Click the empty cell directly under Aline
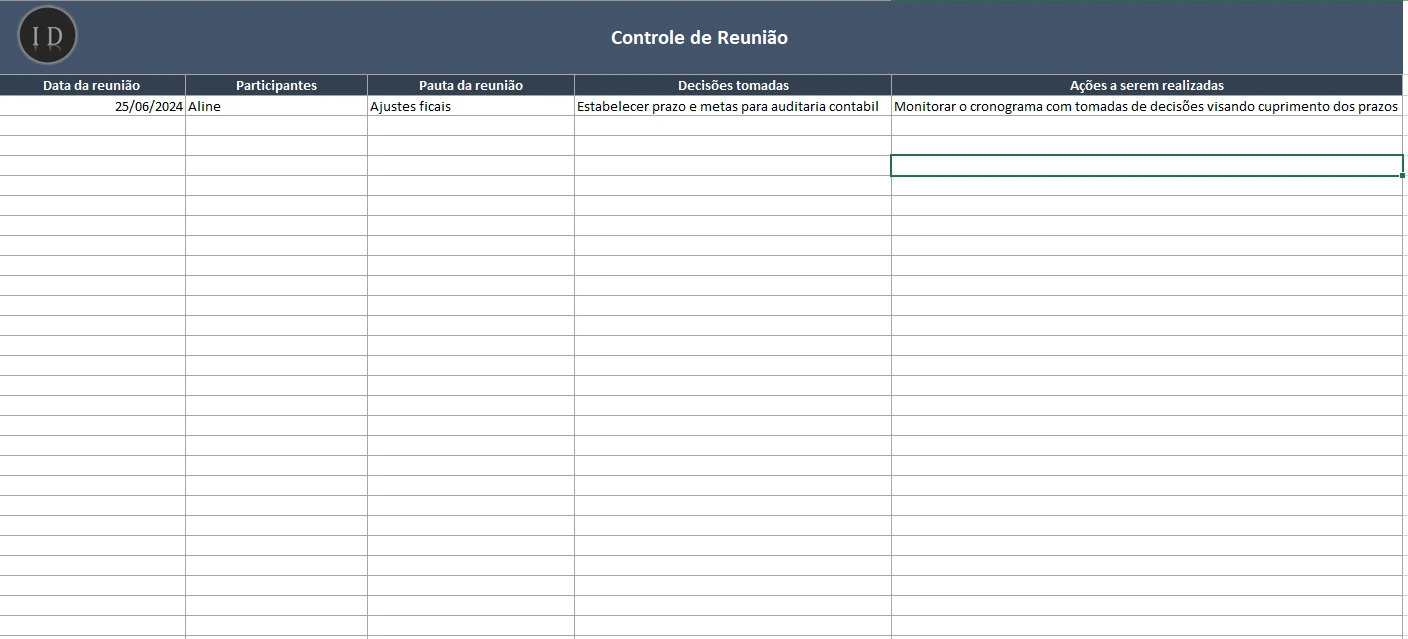This screenshot has height=639, width=1408. (276, 126)
